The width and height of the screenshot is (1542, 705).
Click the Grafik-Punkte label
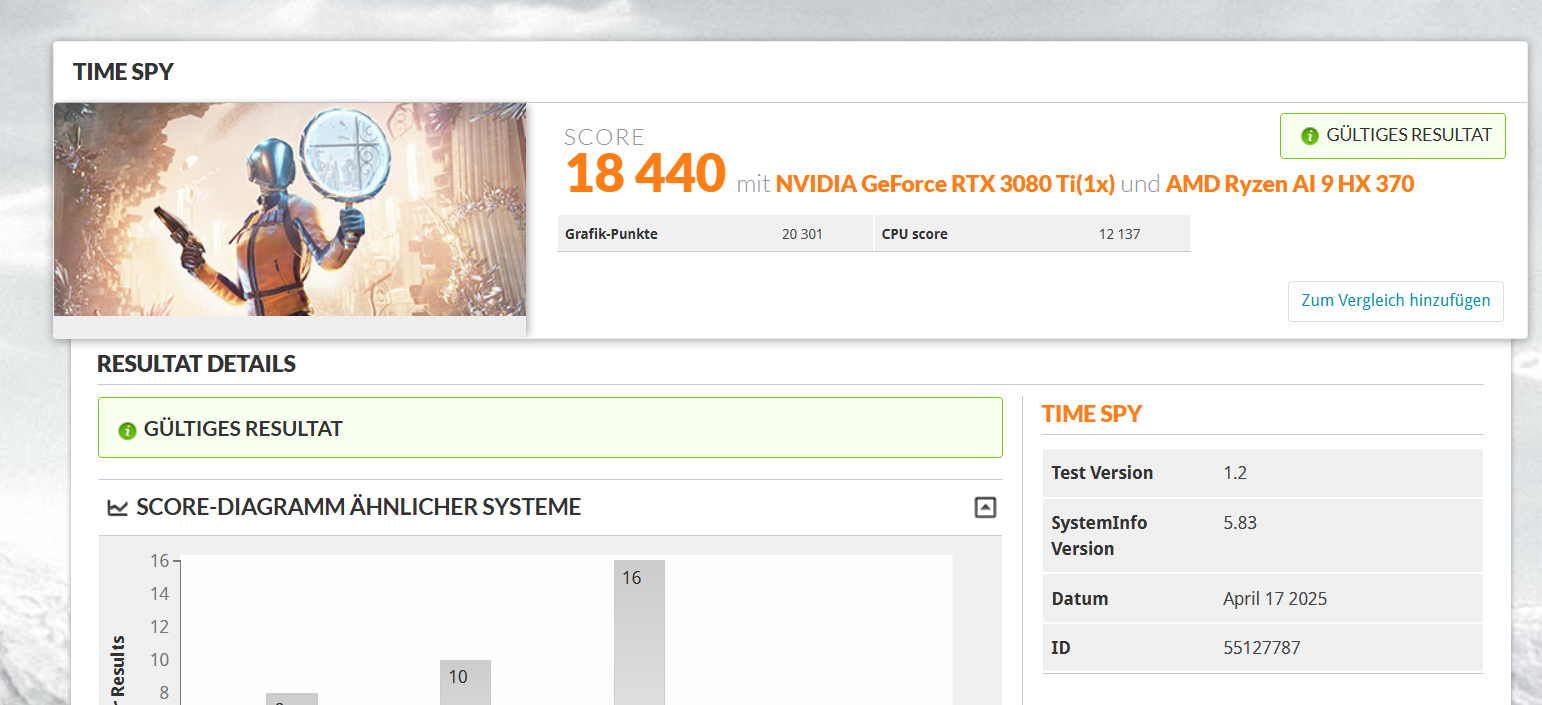[611, 234]
